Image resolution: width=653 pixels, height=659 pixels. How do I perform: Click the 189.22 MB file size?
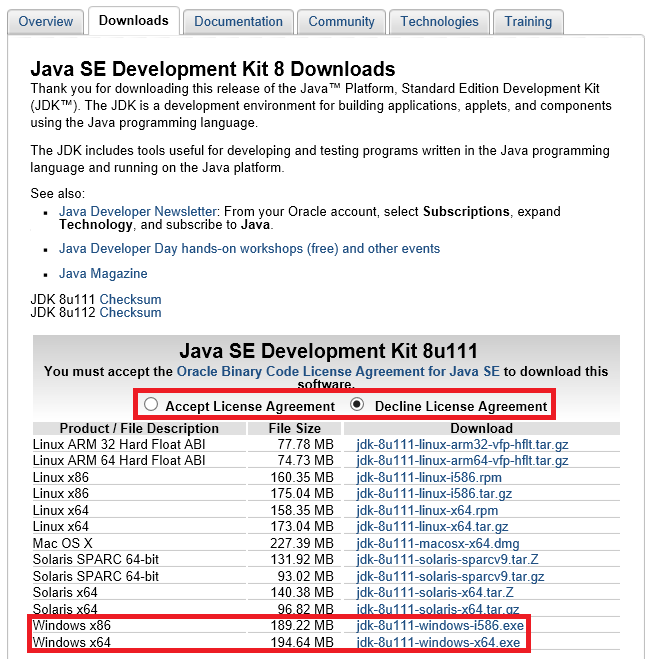click(x=302, y=626)
